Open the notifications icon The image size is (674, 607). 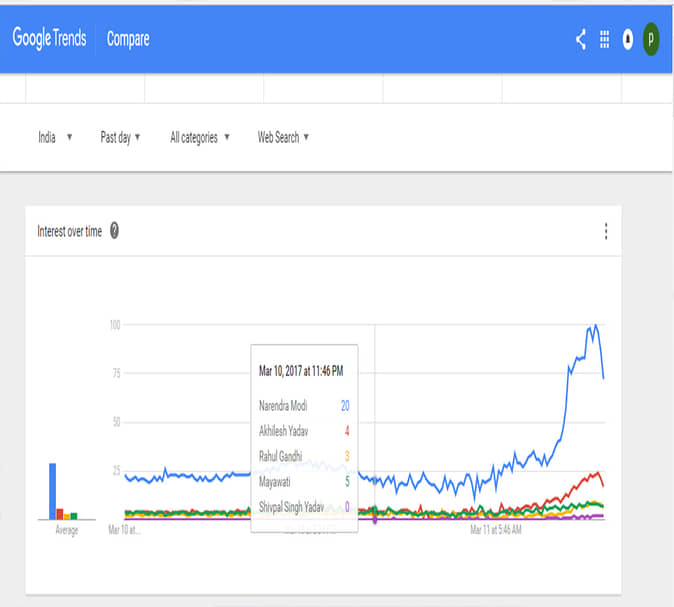tap(628, 39)
